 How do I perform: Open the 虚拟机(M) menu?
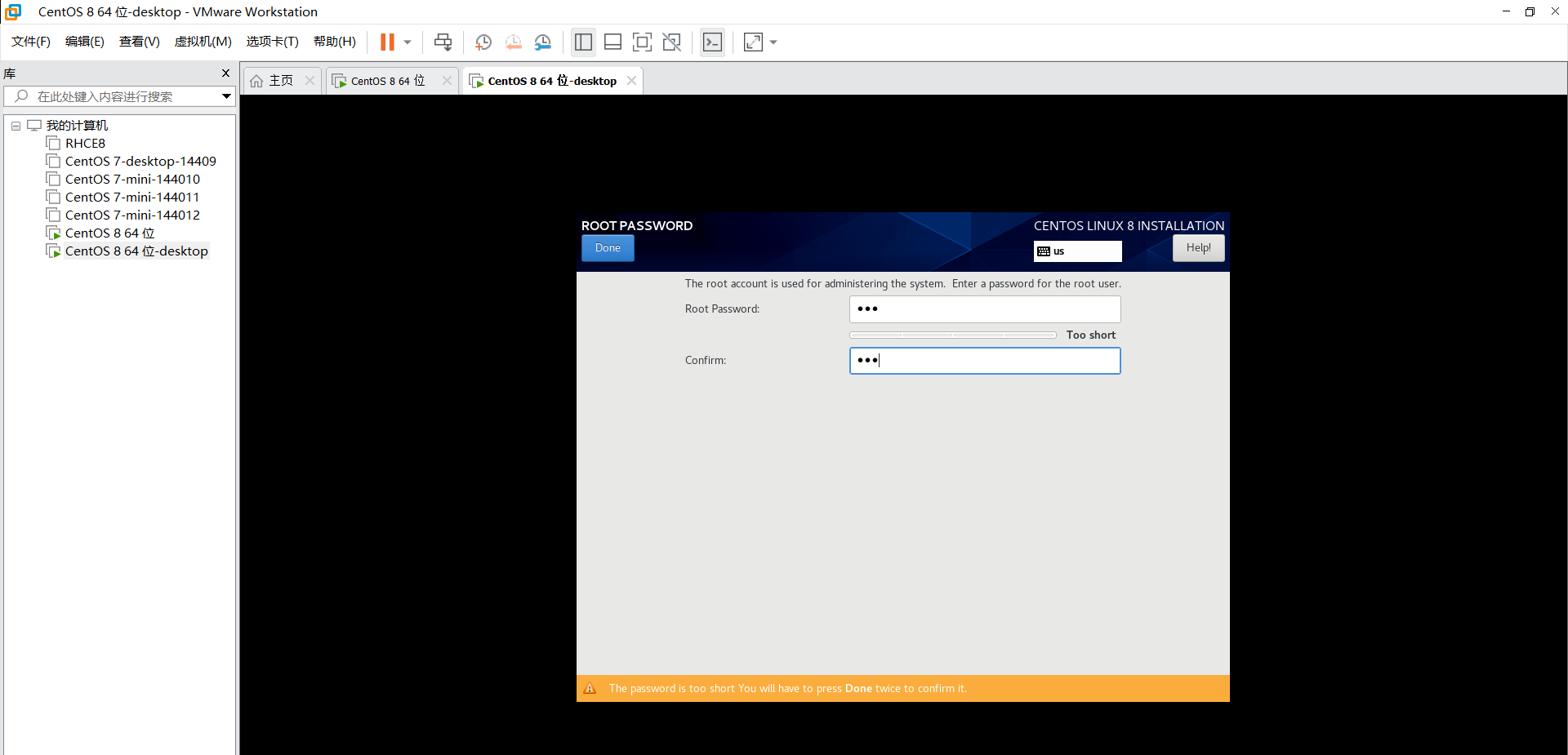pos(203,42)
